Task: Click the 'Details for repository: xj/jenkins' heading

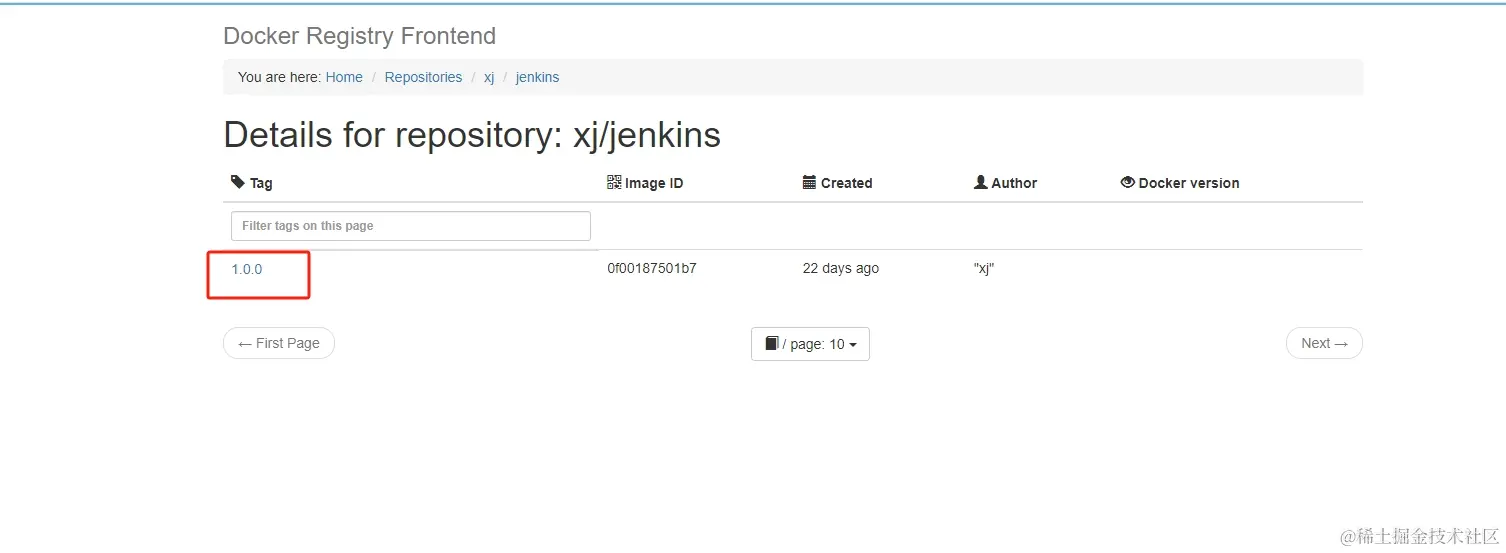Action: point(472,135)
